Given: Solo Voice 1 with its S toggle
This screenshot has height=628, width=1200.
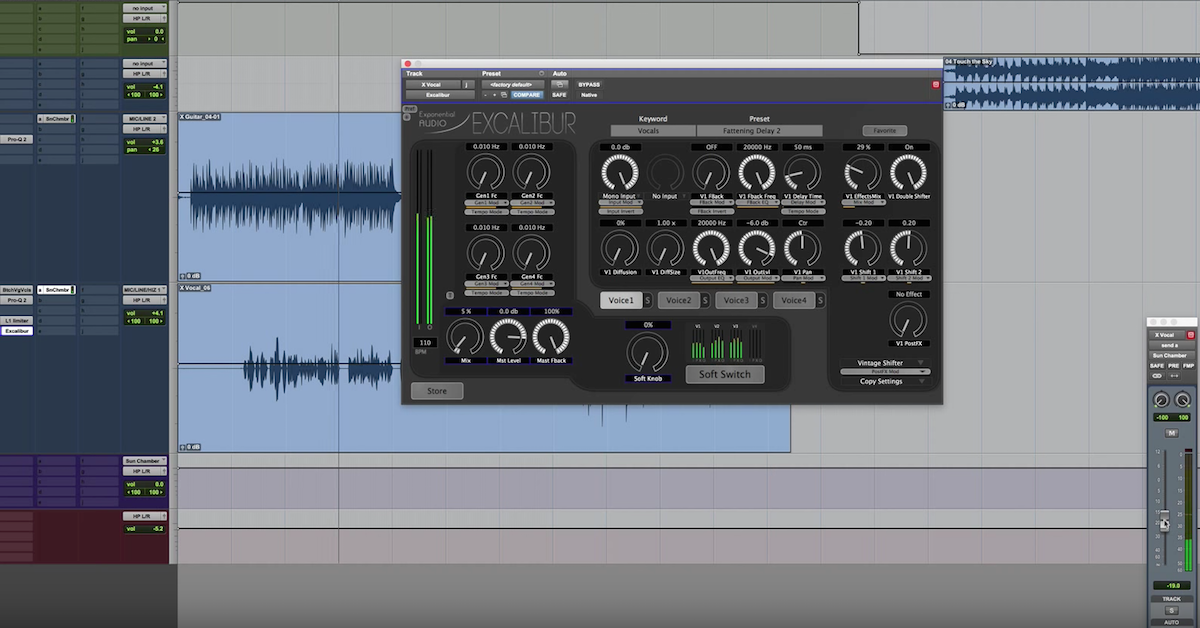Looking at the screenshot, I should point(647,298).
